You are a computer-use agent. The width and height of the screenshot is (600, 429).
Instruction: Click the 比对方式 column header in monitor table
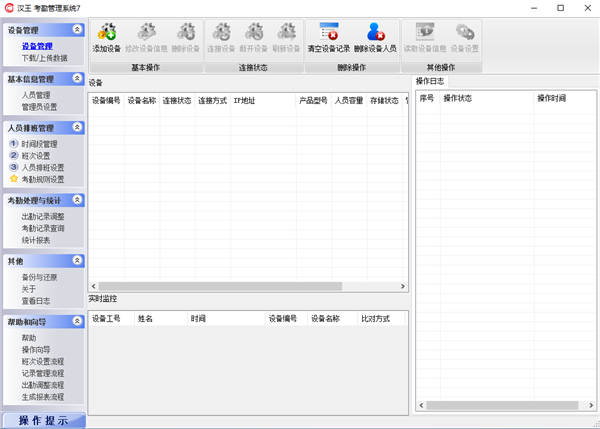(x=381, y=318)
